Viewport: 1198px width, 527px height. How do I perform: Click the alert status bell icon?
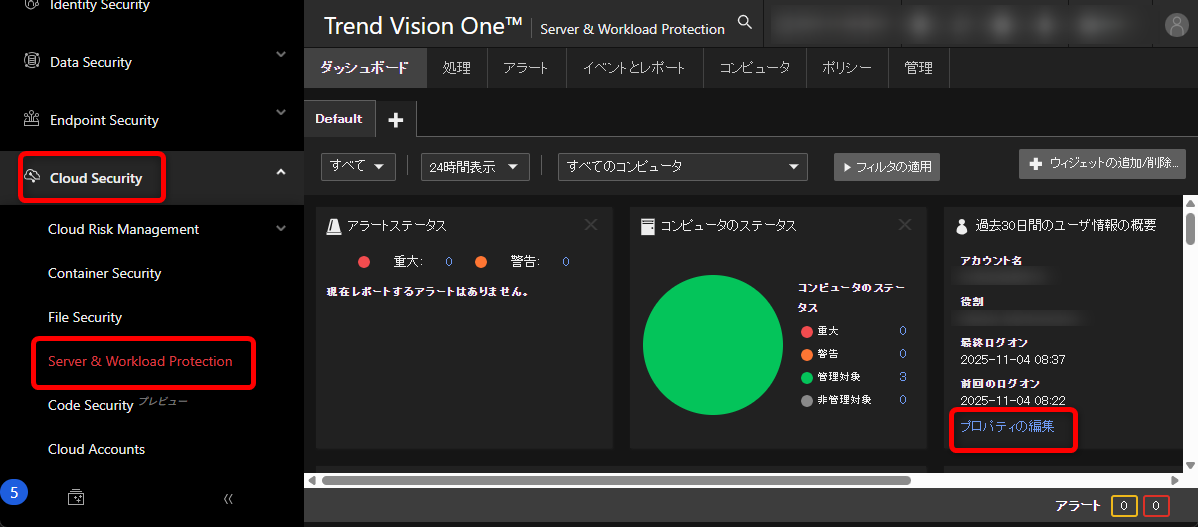[x=334, y=225]
